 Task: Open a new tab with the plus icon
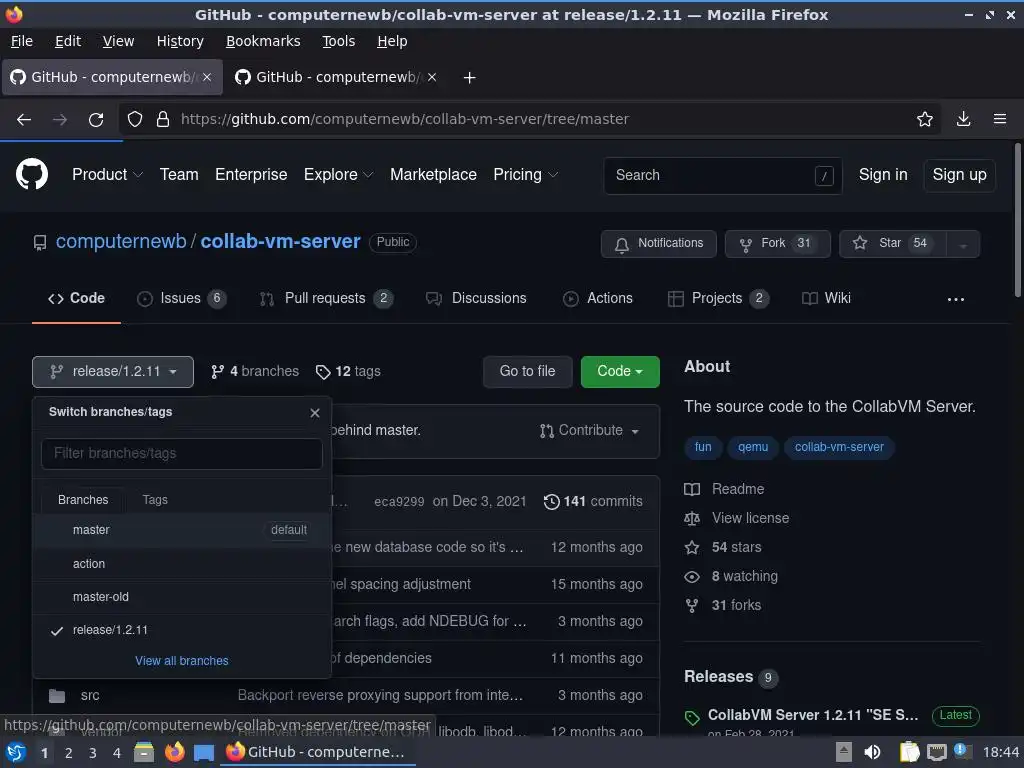pyautogui.click(x=469, y=78)
